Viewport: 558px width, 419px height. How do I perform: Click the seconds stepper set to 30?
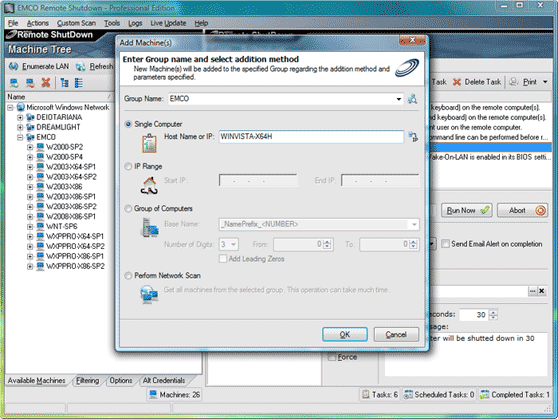coord(494,315)
